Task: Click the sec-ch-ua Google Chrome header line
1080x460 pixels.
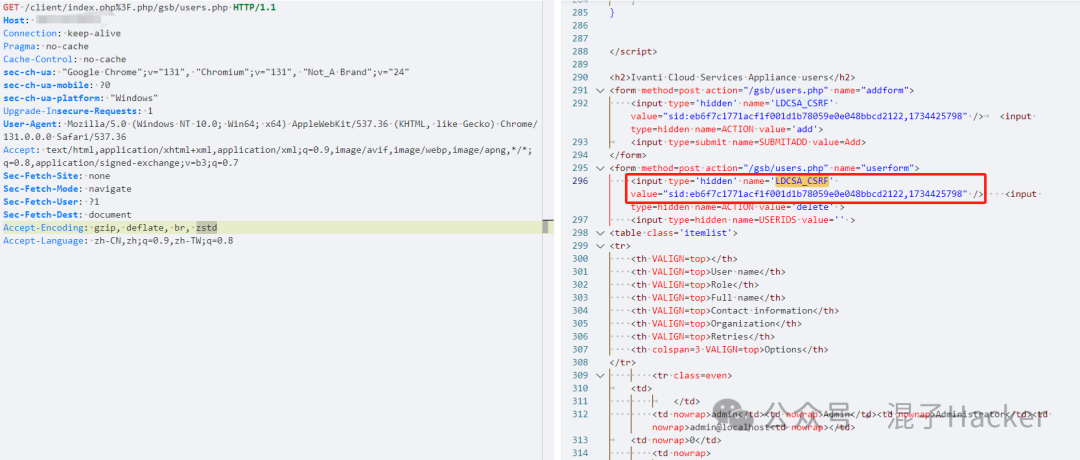Action: point(207,72)
